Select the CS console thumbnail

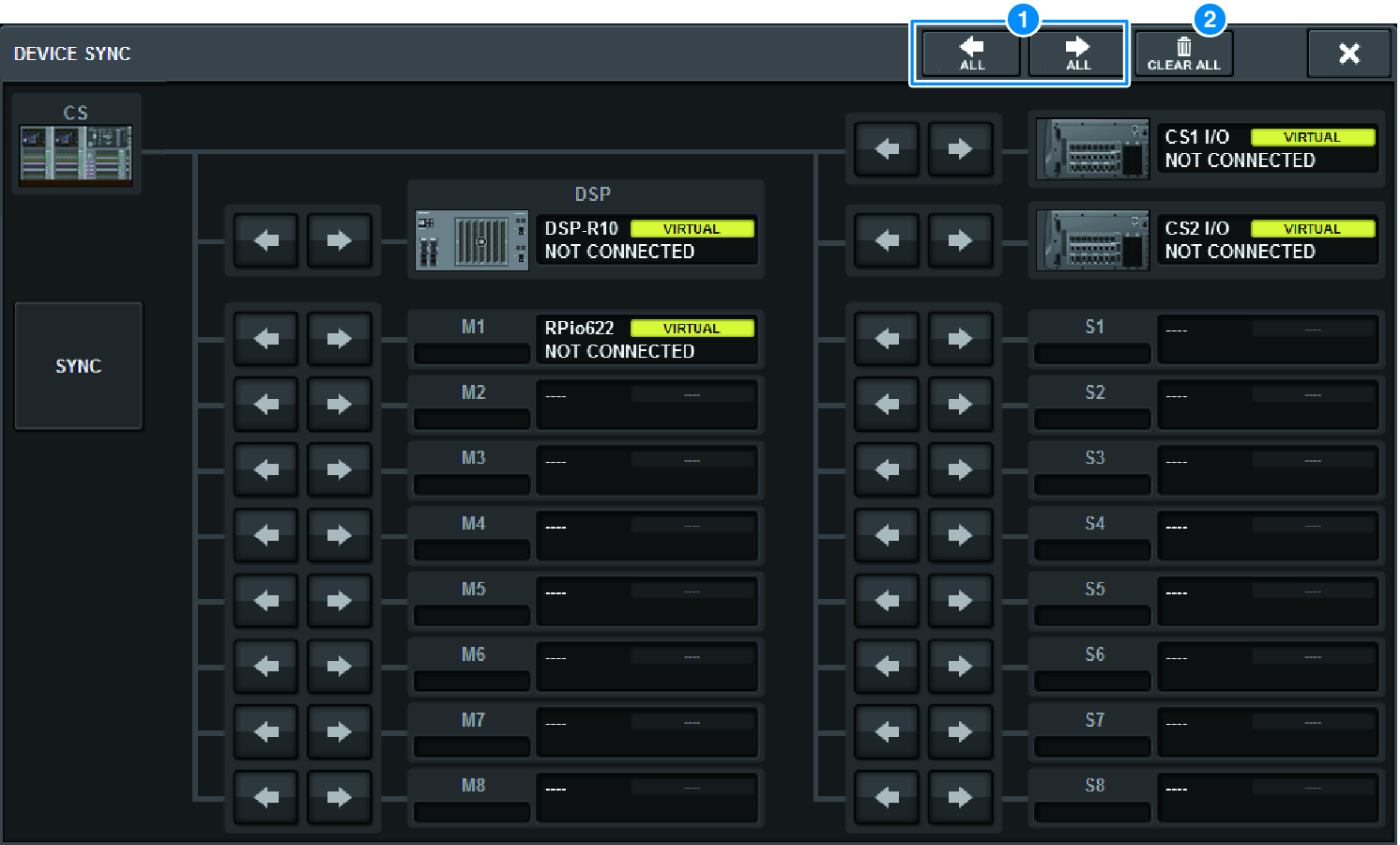point(76,152)
